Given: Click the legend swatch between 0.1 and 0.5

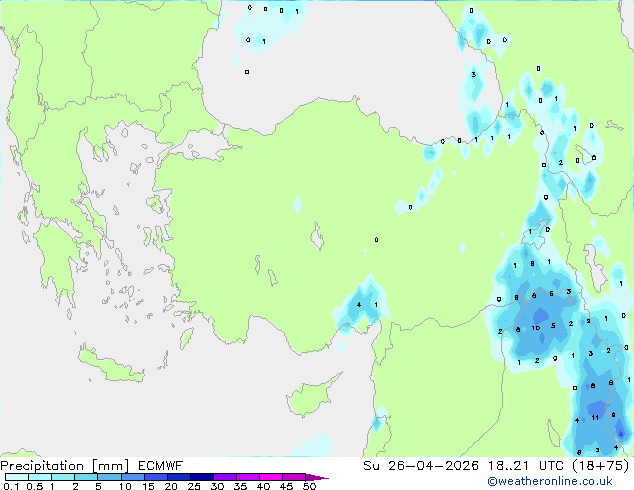Looking at the screenshot, I should coord(17,477).
